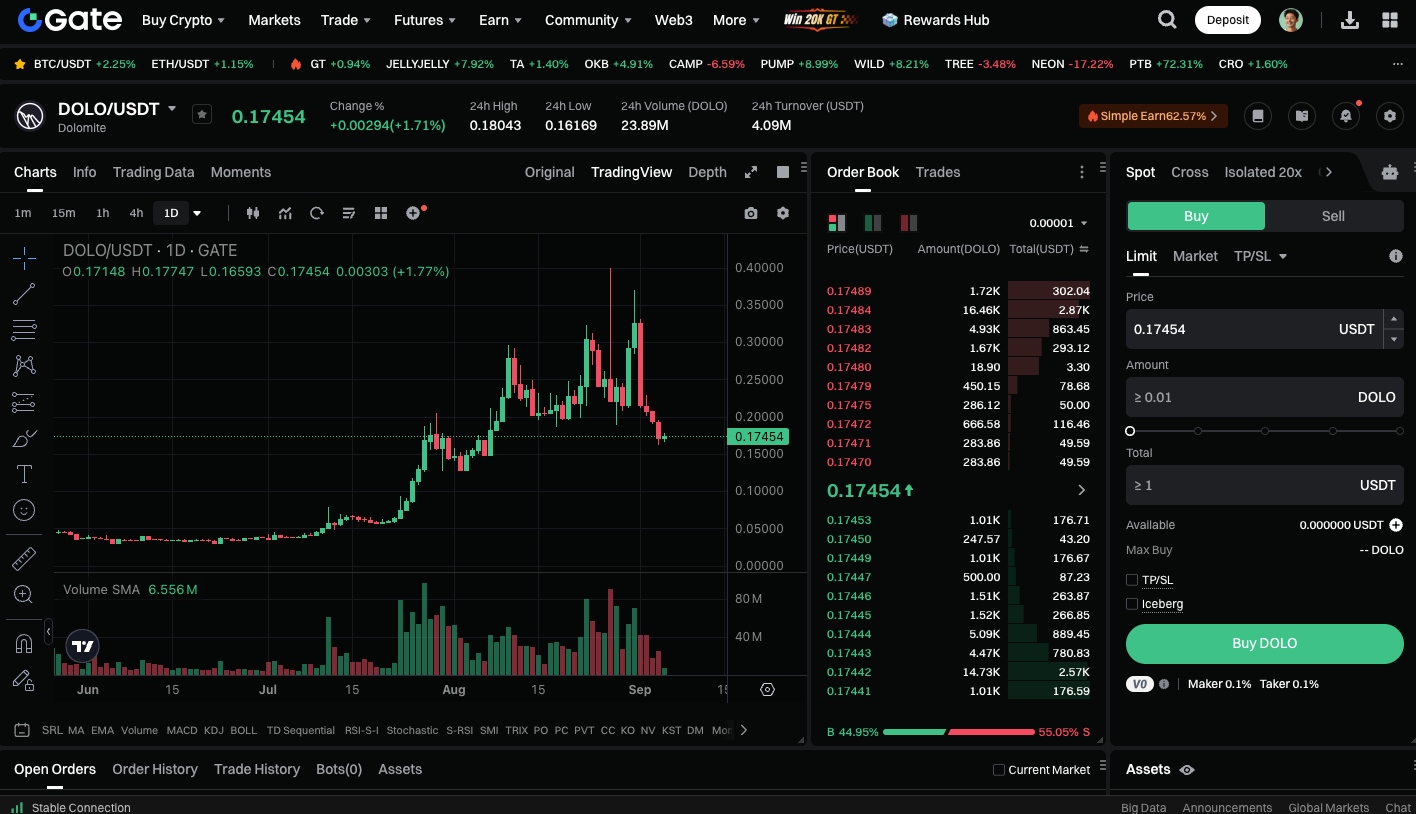Switch to the Sell side toggle

pyautogui.click(x=1333, y=216)
